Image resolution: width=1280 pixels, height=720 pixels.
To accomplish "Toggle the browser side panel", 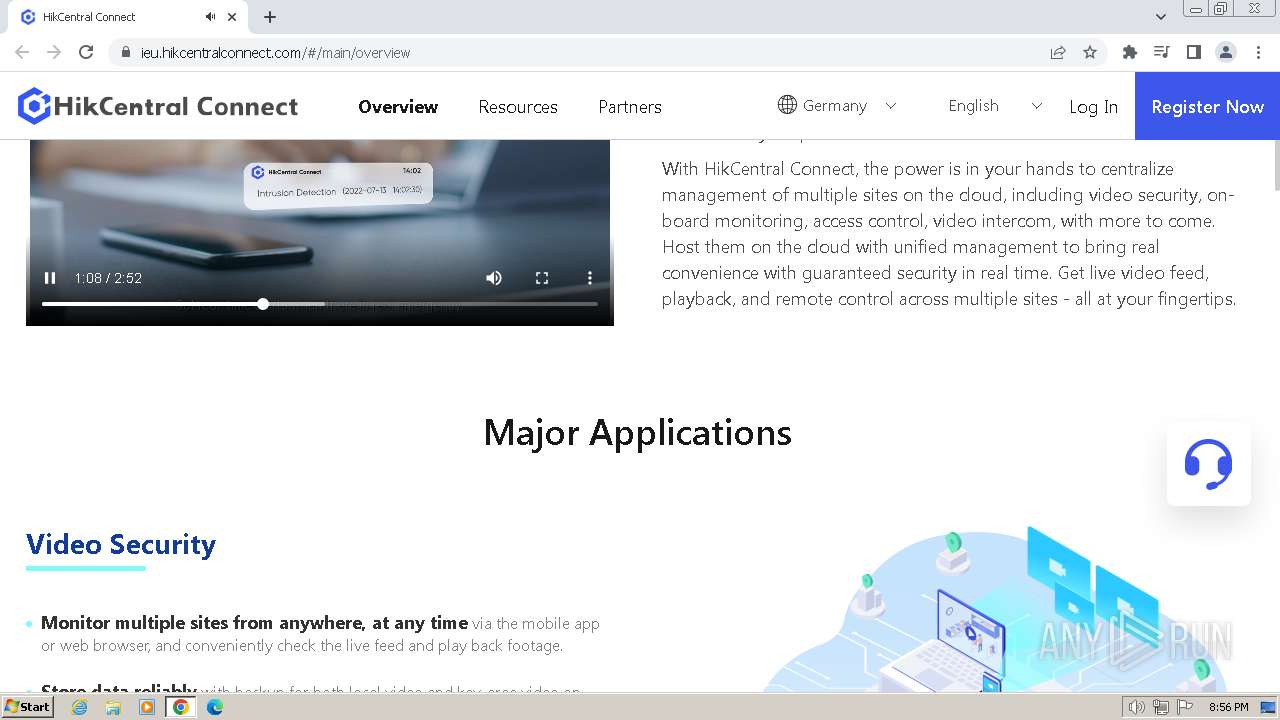I will pyautogui.click(x=1193, y=52).
